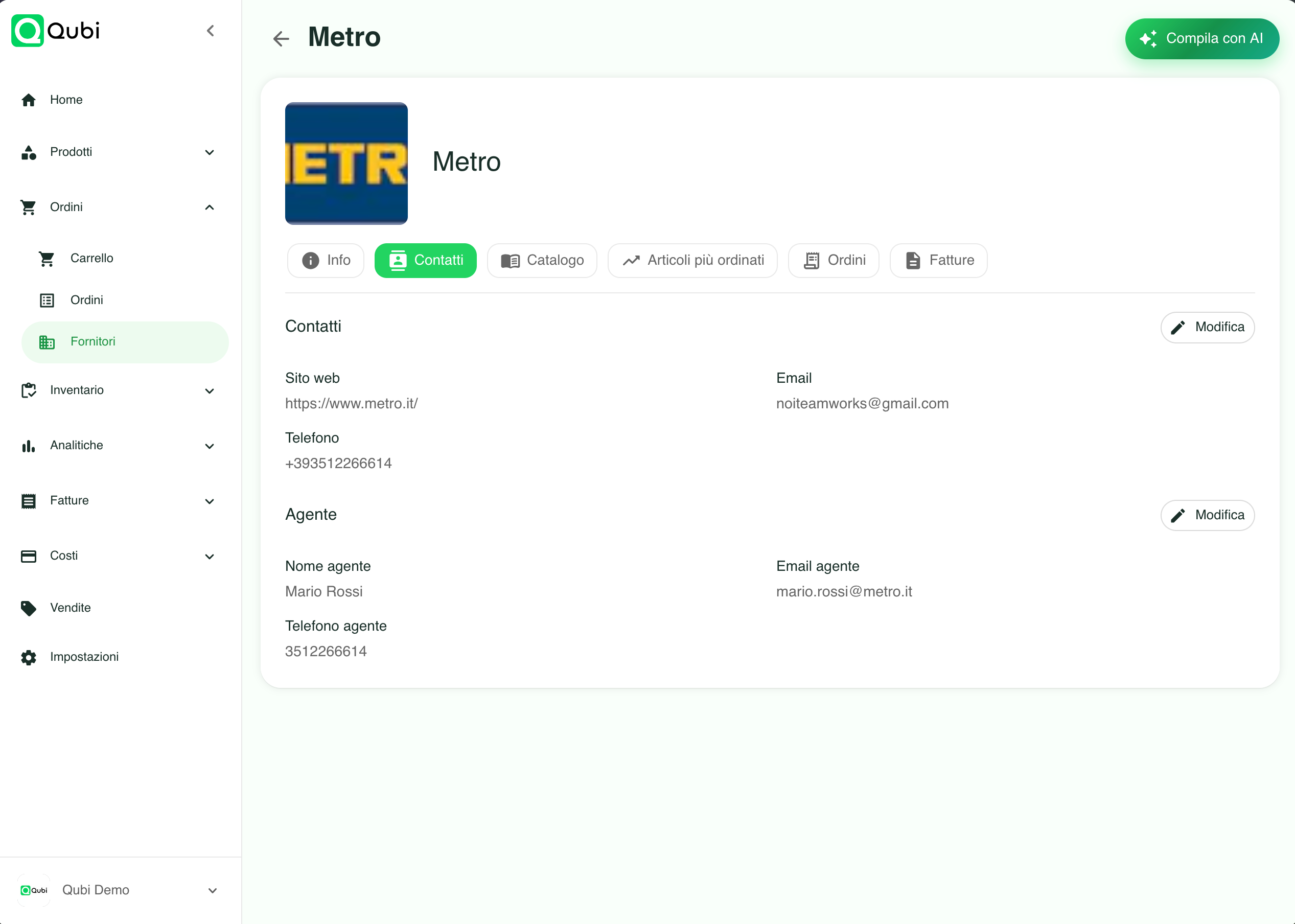Click the Contatti section heading
The image size is (1295, 924).
(x=313, y=327)
